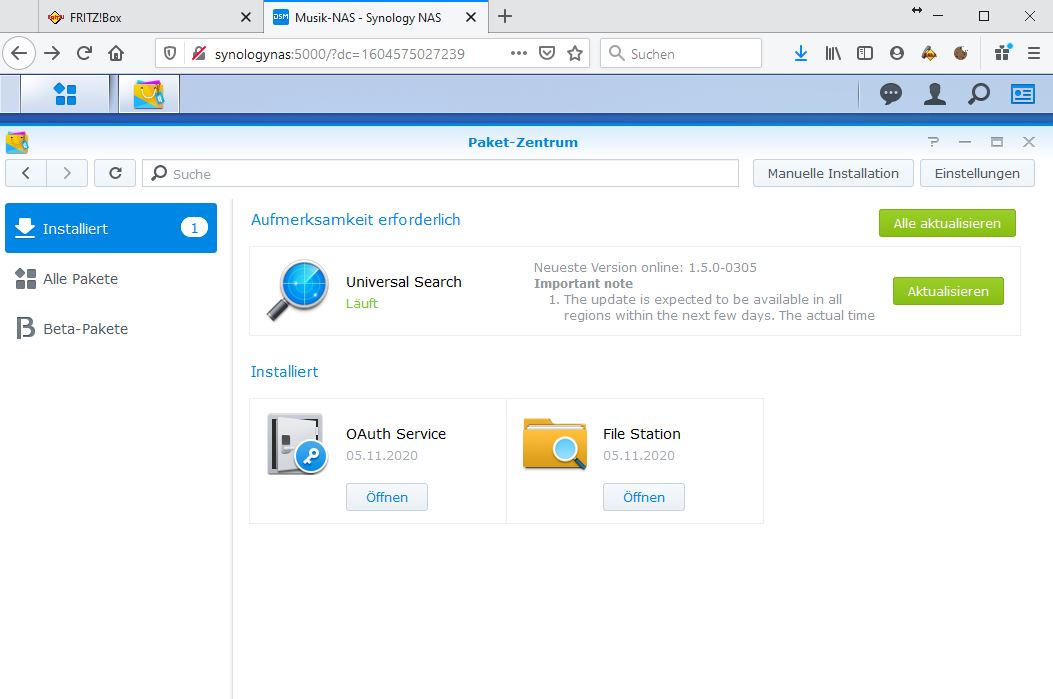This screenshot has height=699, width=1053.
Task: Click the OAuth Service package name
Action: (396, 434)
